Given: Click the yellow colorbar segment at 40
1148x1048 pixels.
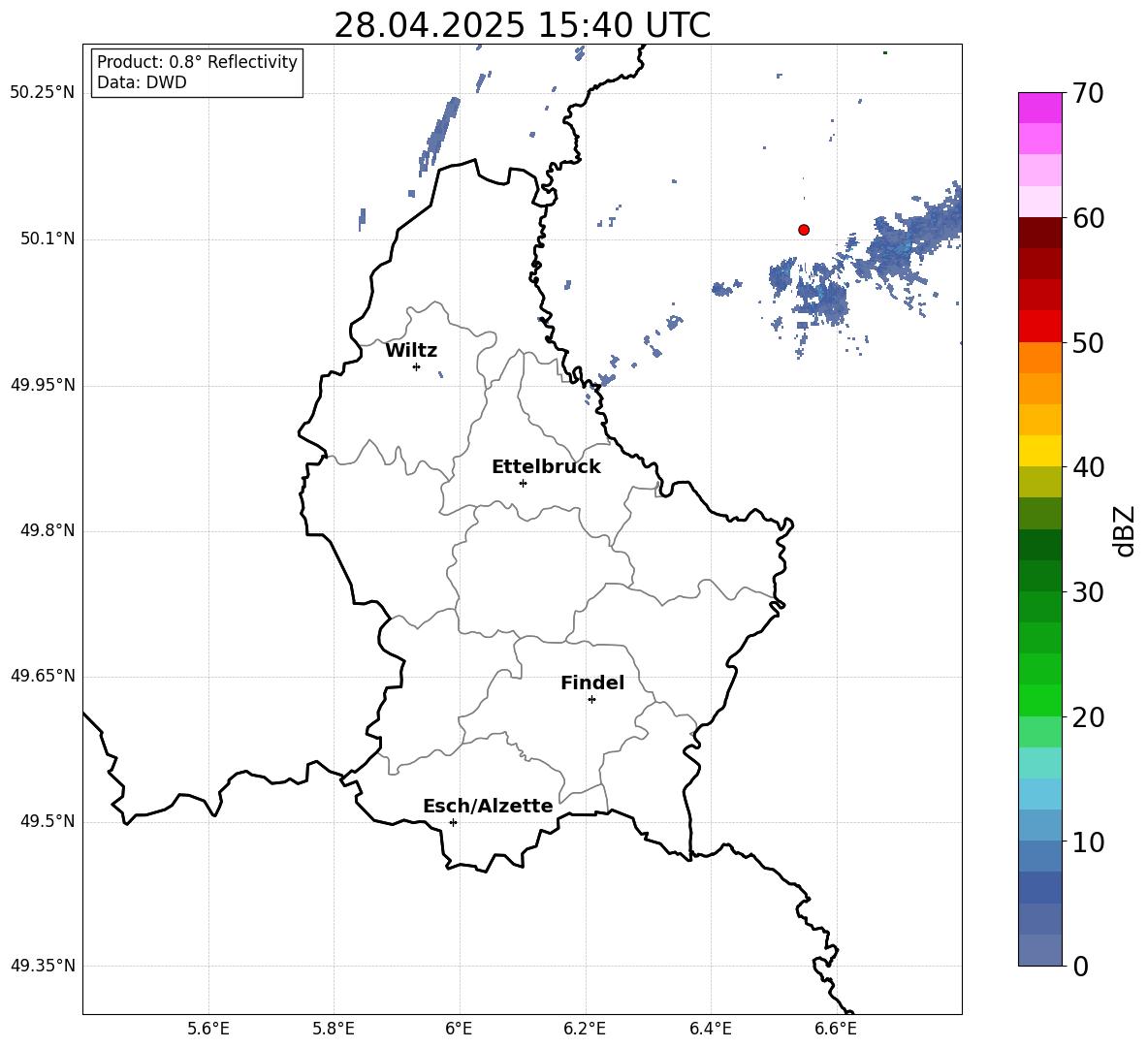Looking at the screenshot, I should [x=1039, y=451].
